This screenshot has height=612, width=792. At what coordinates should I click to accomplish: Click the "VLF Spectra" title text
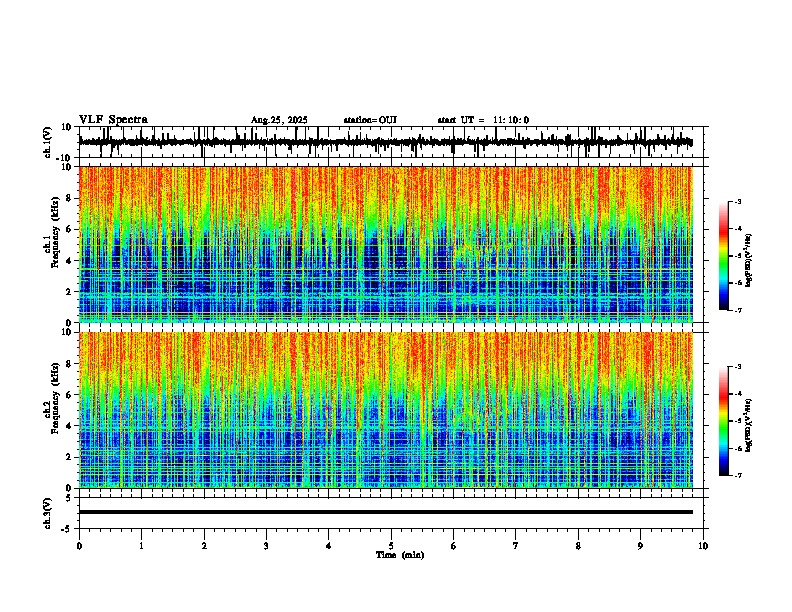113,120
